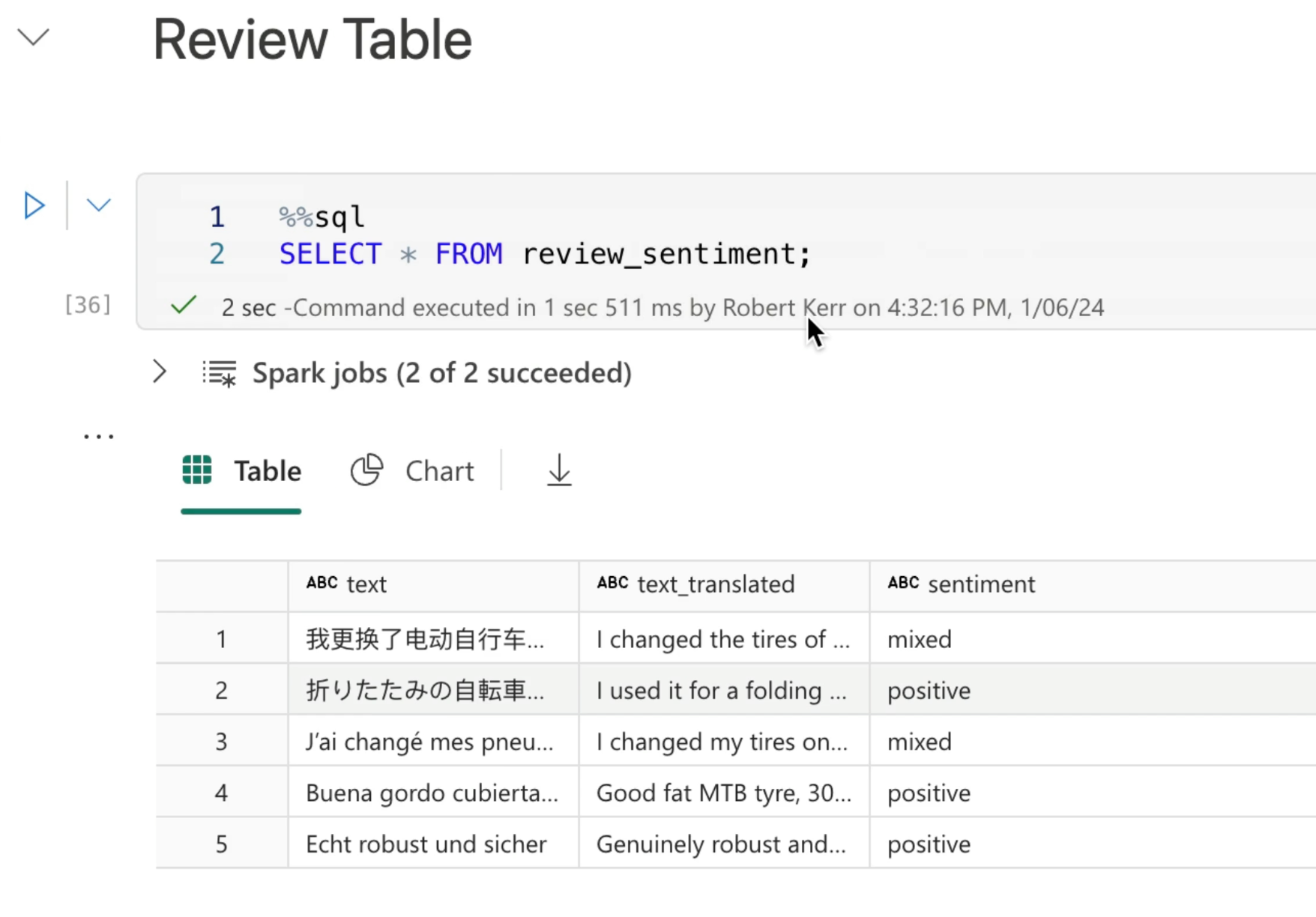Open the cell output ellipsis menu

98,436
